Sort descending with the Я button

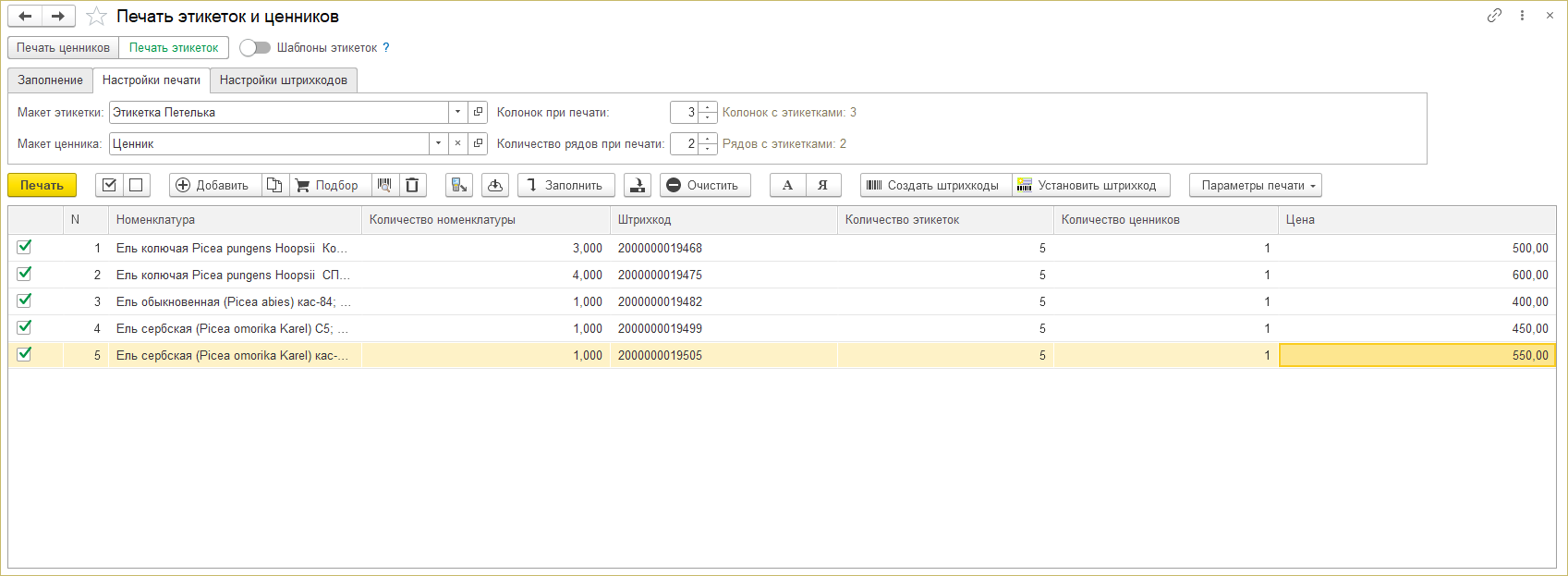[x=822, y=185]
